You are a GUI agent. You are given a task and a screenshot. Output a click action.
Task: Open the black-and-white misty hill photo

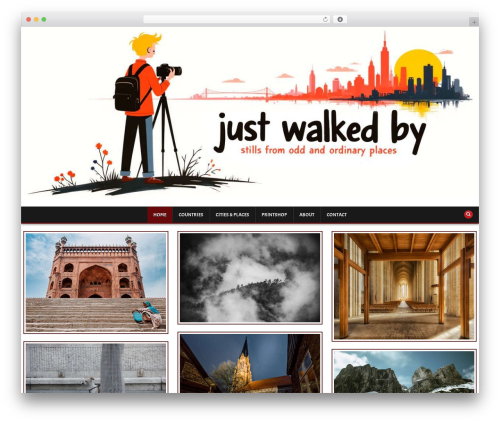250,277
